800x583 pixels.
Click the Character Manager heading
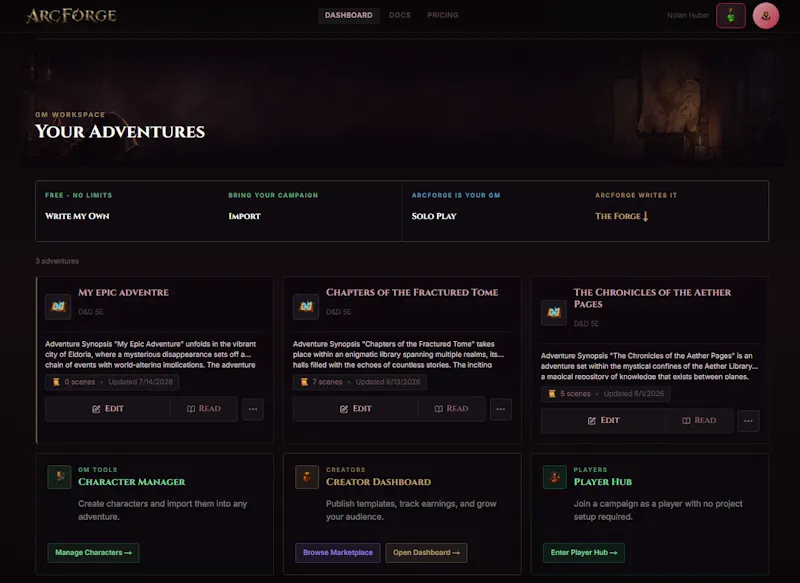click(x=132, y=482)
